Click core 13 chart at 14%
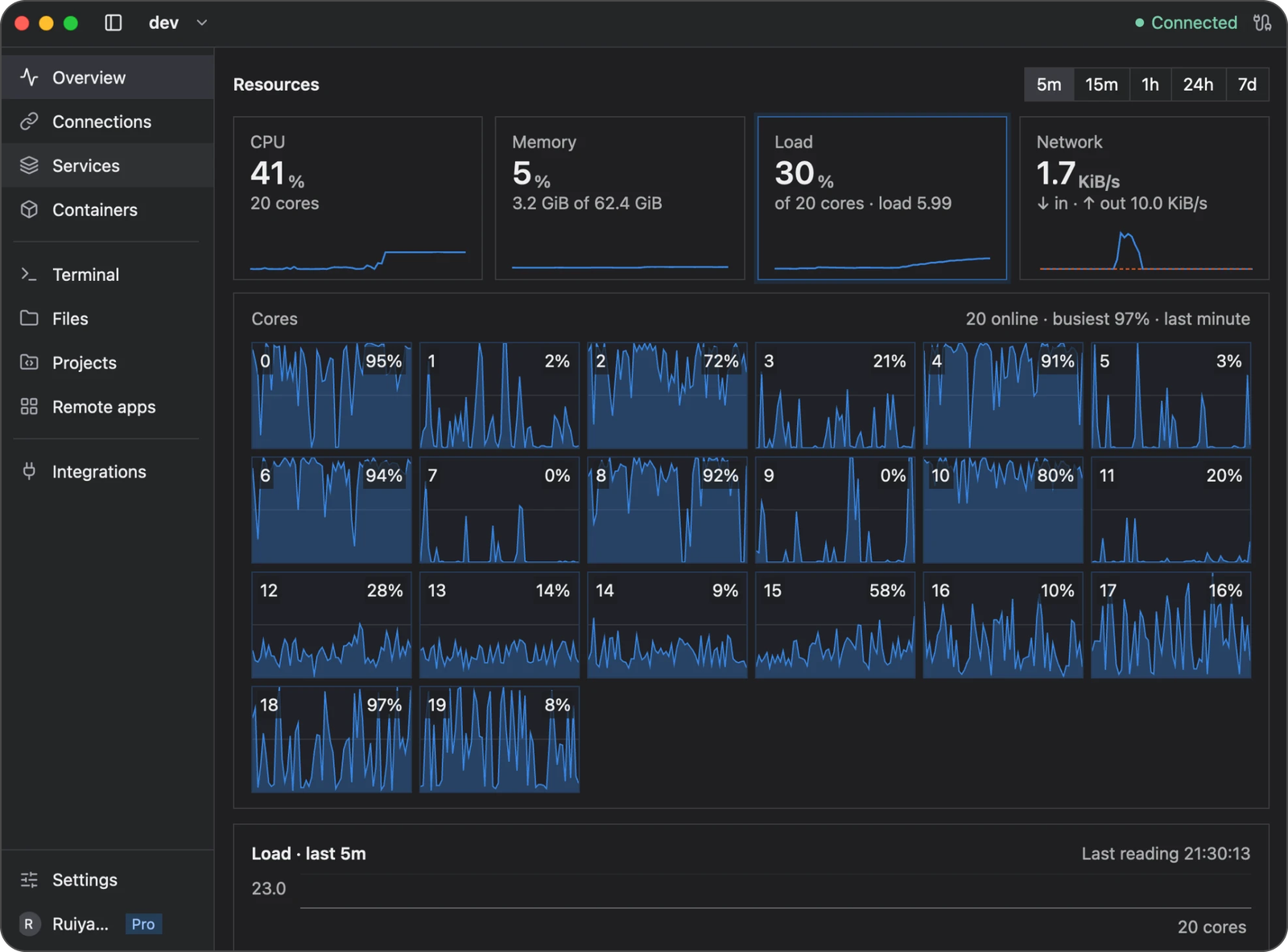Screen dimensions: 1288x952 pyautogui.click(x=499, y=625)
